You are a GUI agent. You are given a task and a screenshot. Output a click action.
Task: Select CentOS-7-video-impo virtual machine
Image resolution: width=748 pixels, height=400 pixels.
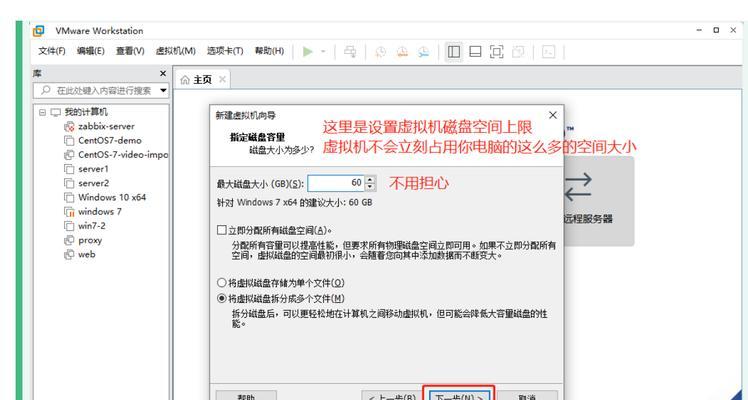(x=123, y=155)
